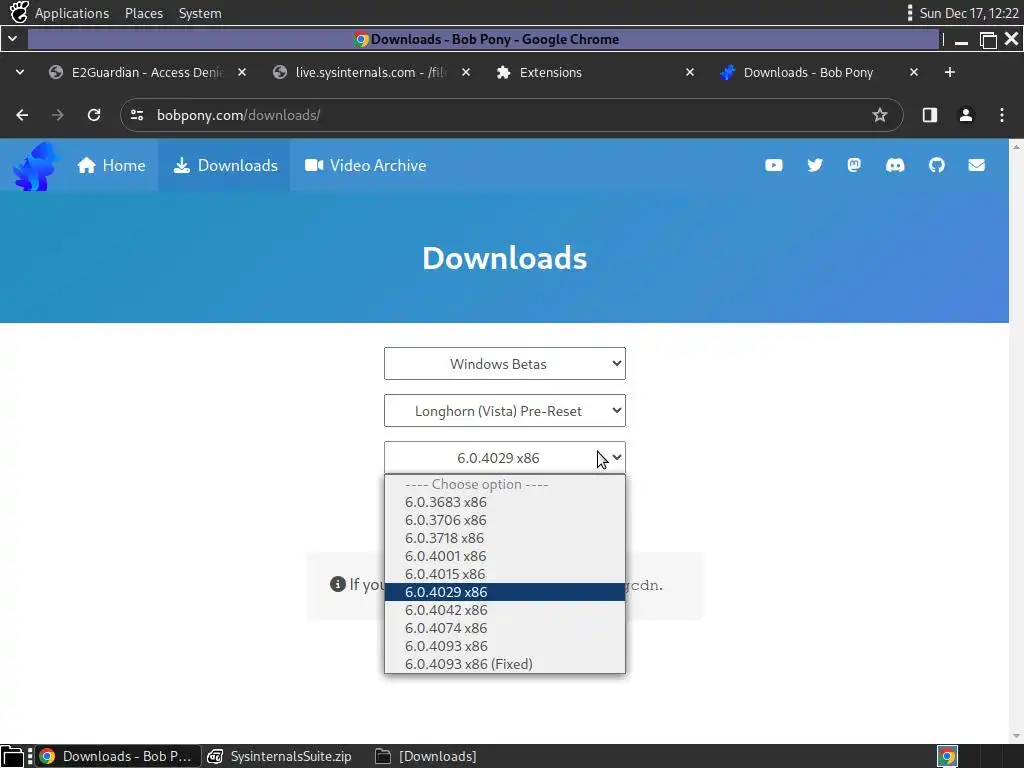
Task: Select the 6.0.4015 x86 option
Action: [504, 574]
